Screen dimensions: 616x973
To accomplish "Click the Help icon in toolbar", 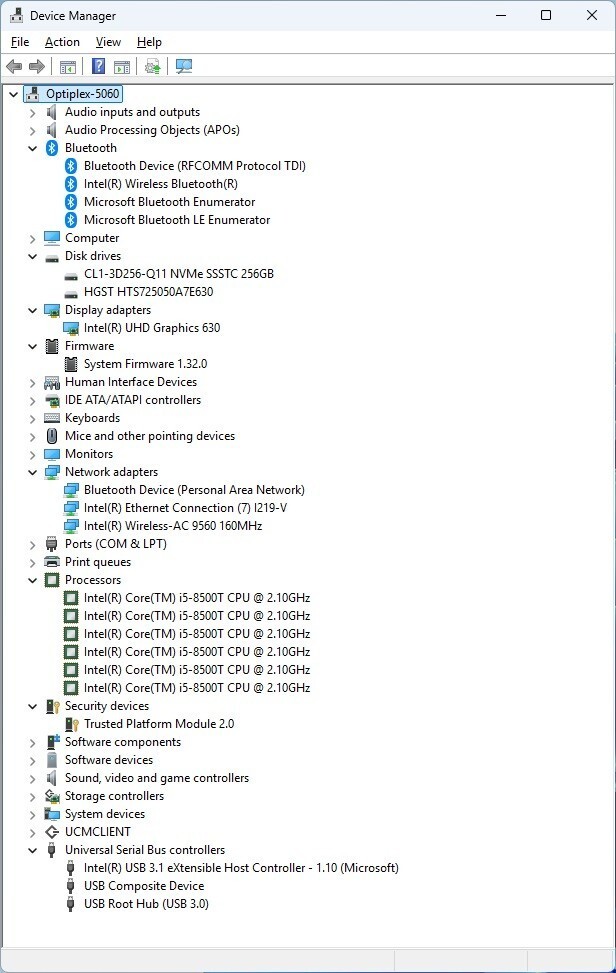I will [98, 67].
